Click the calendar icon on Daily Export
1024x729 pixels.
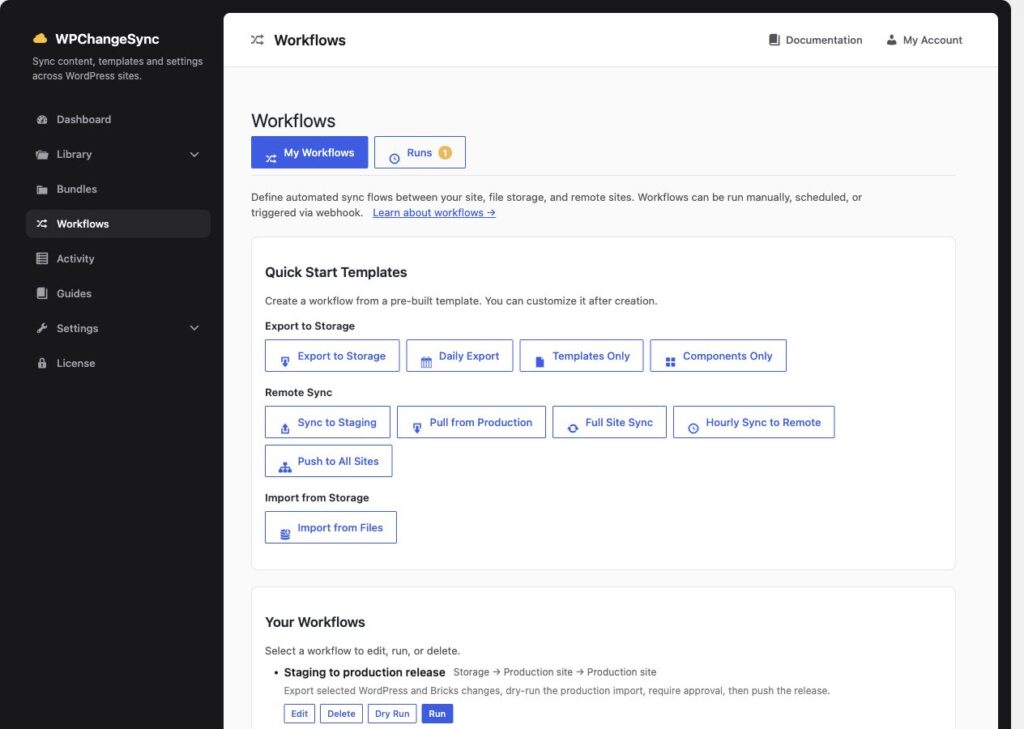pos(426,361)
